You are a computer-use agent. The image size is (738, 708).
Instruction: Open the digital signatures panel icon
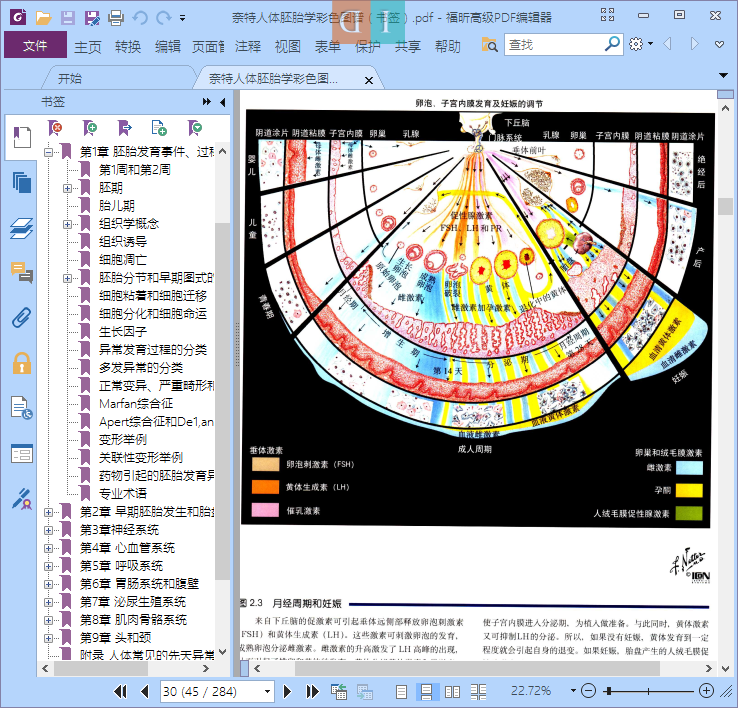pos(22,499)
